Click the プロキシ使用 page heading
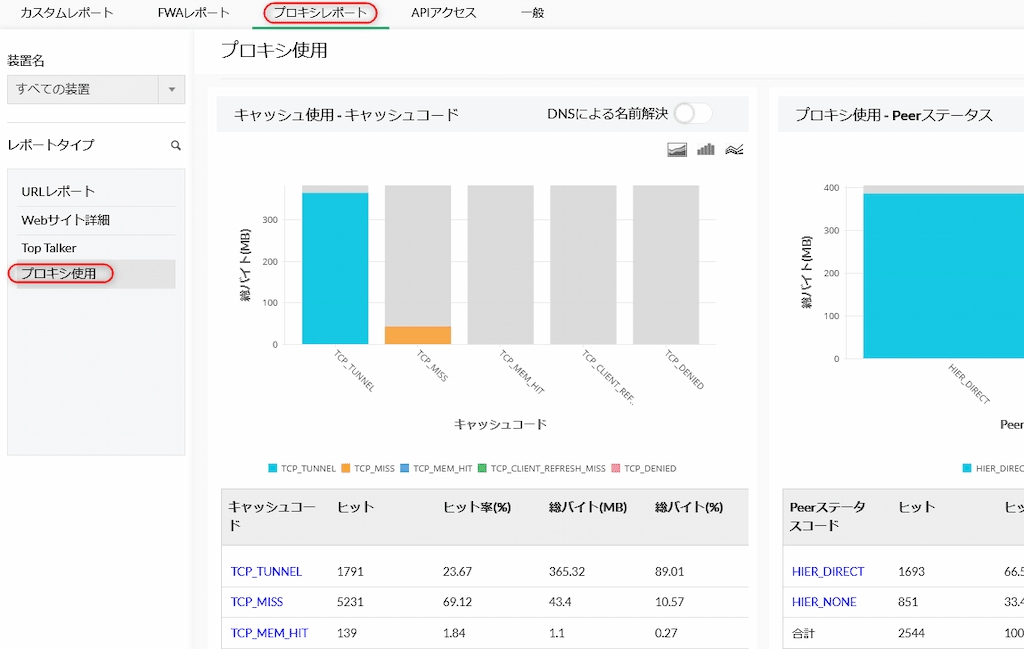1024x649 pixels. pyautogui.click(x=274, y=50)
